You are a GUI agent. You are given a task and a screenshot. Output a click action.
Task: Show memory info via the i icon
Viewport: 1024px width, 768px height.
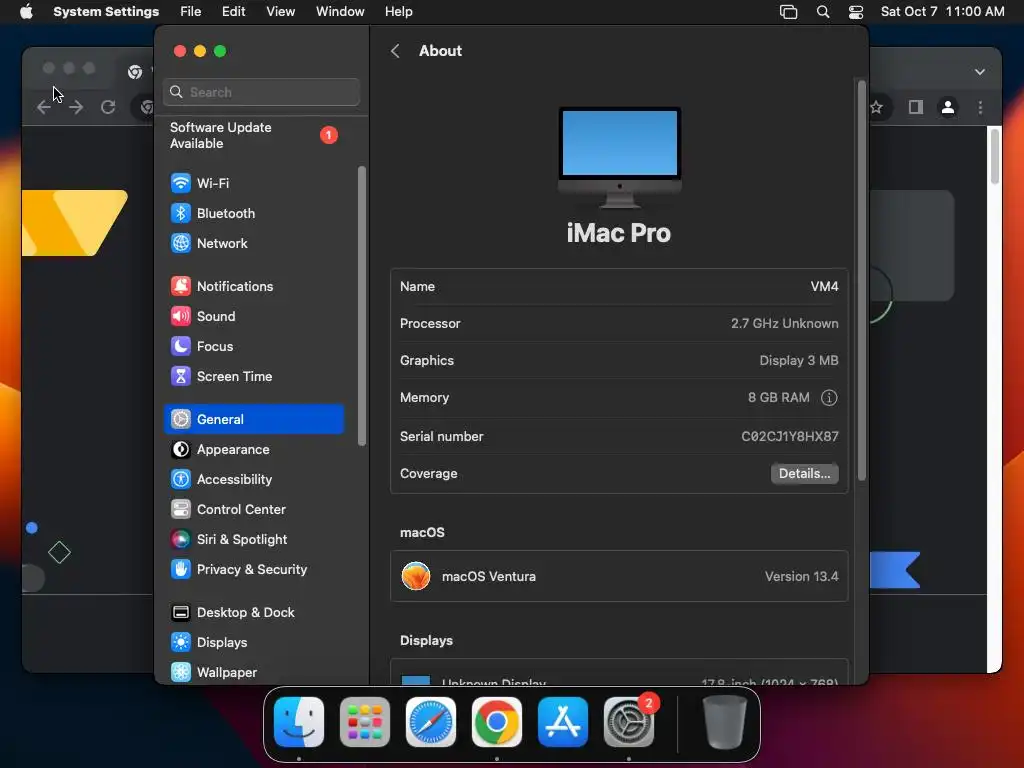click(x=829, y=398)
